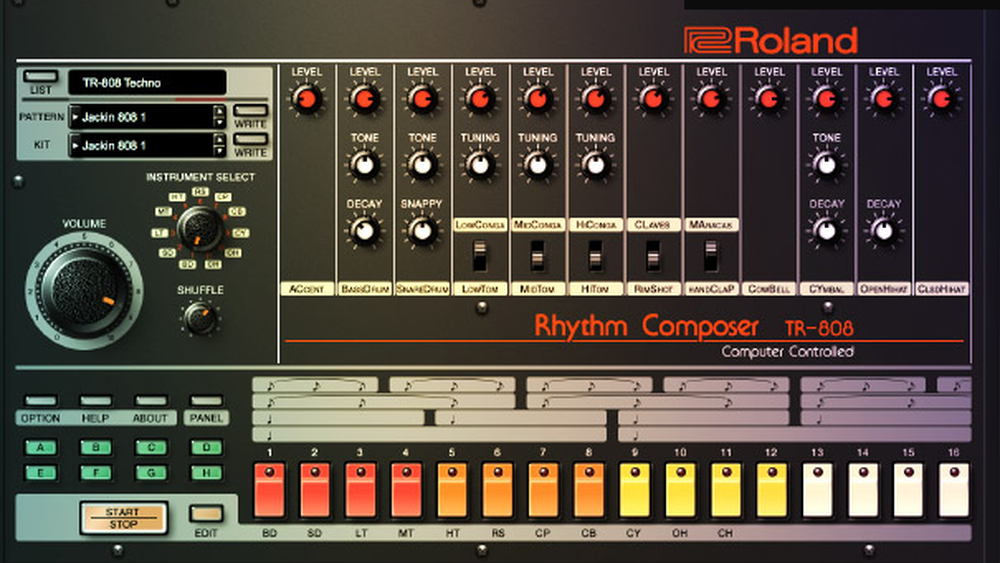
Task: Click the HiTom TUNING knob
Action: (596, 165)
